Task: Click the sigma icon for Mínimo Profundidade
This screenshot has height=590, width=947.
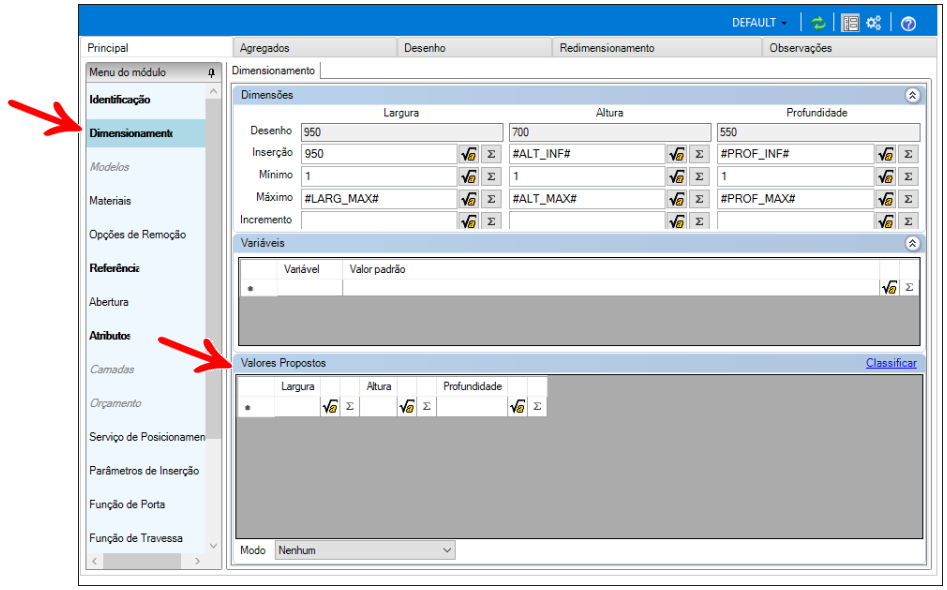Action: click(907, 176)
